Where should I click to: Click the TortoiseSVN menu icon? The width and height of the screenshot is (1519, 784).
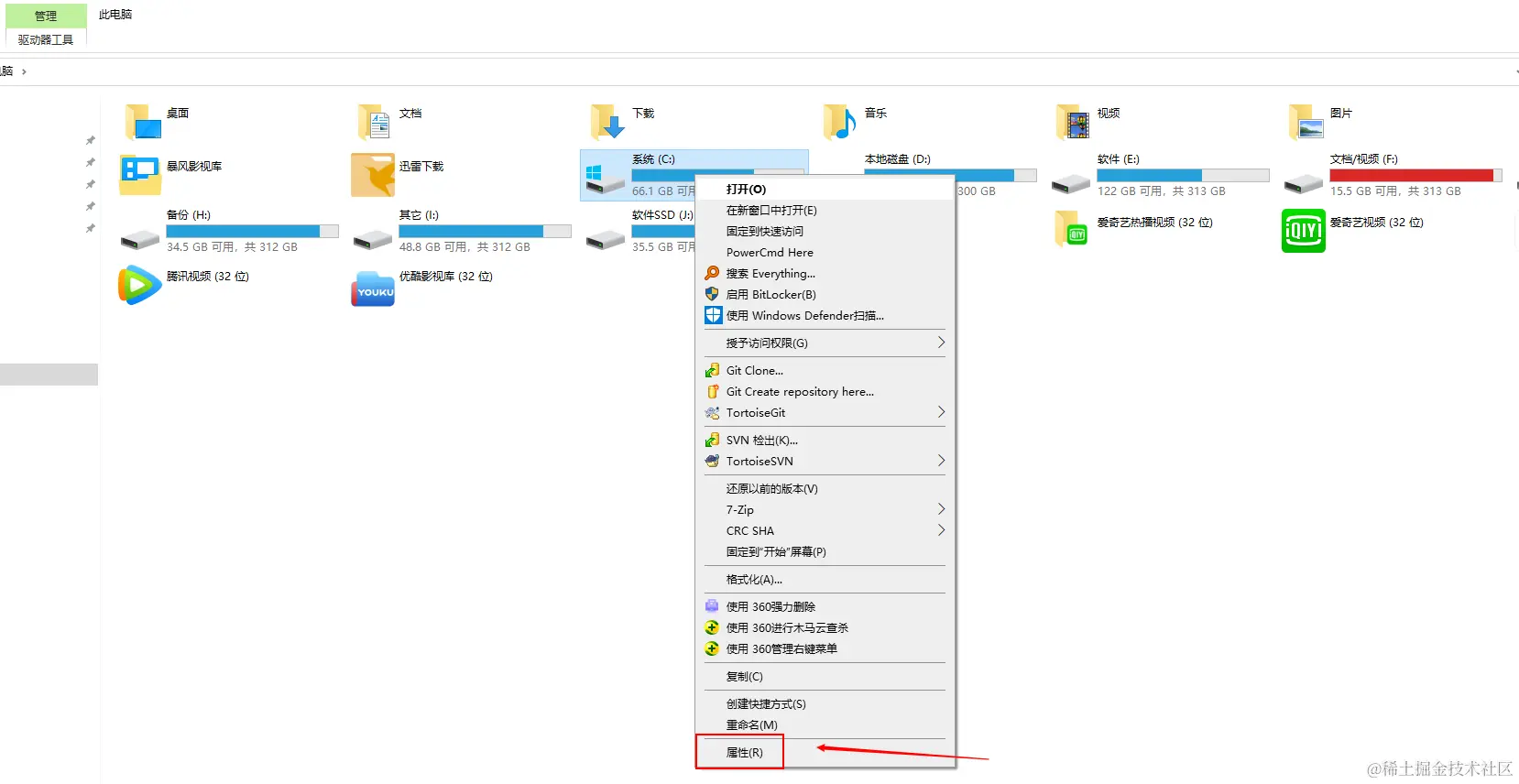click(712, 461)
